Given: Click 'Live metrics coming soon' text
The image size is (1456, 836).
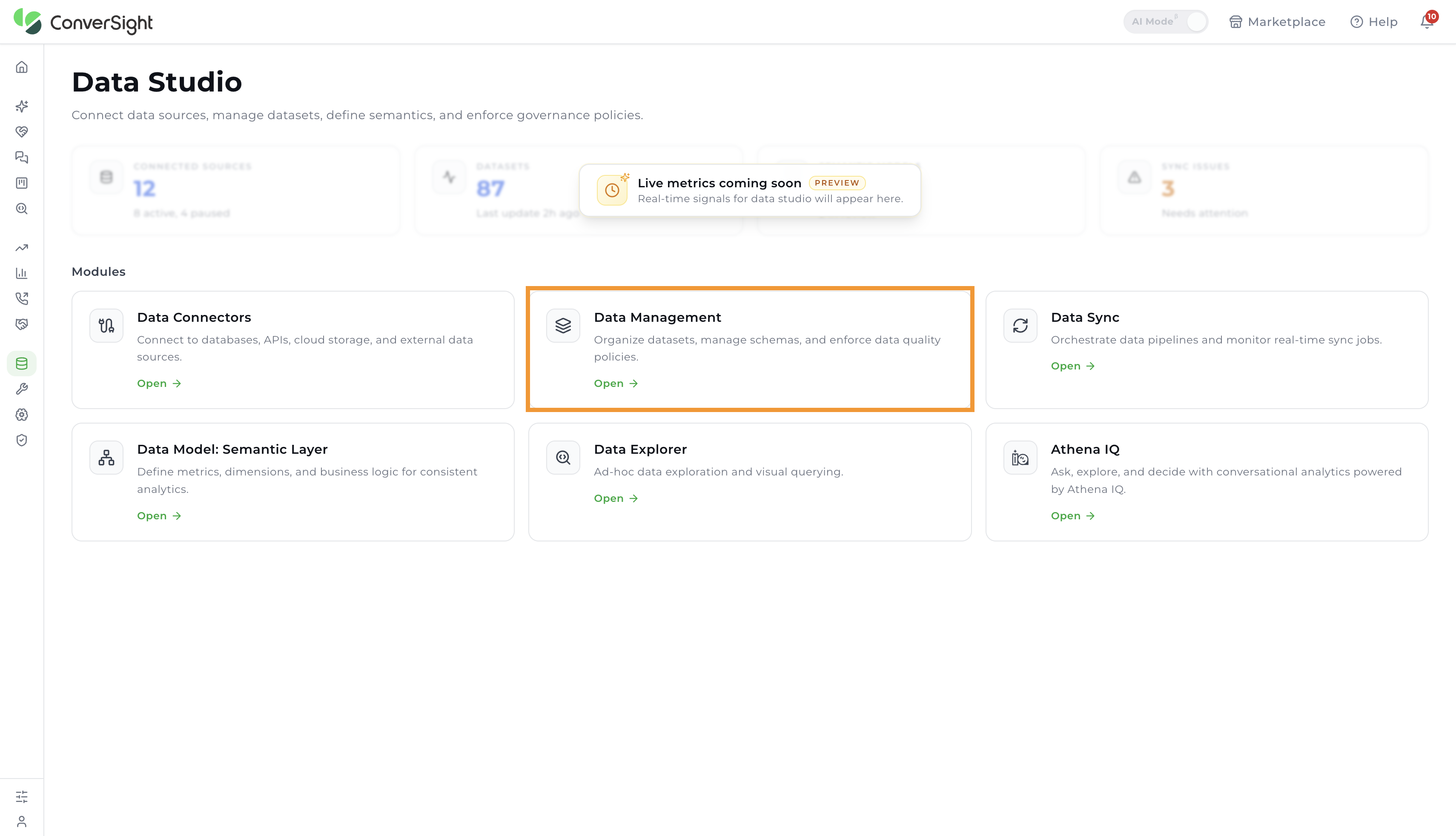Looking at the screenshot, I should 719,183.
